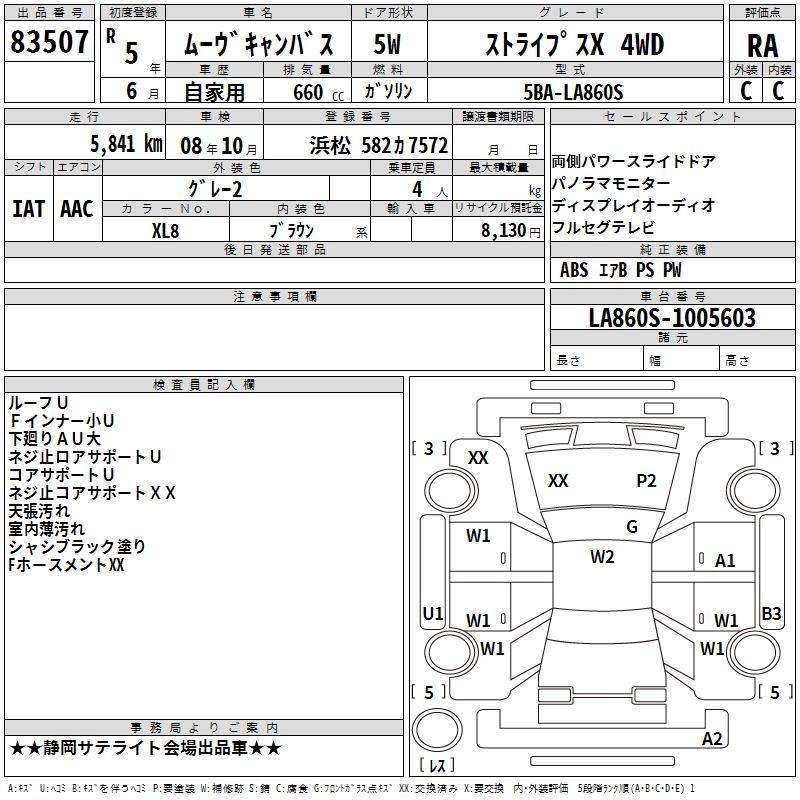
Task: Select the fuel type ガソリン
Action: pyautogui.click(x=388, y=91)
